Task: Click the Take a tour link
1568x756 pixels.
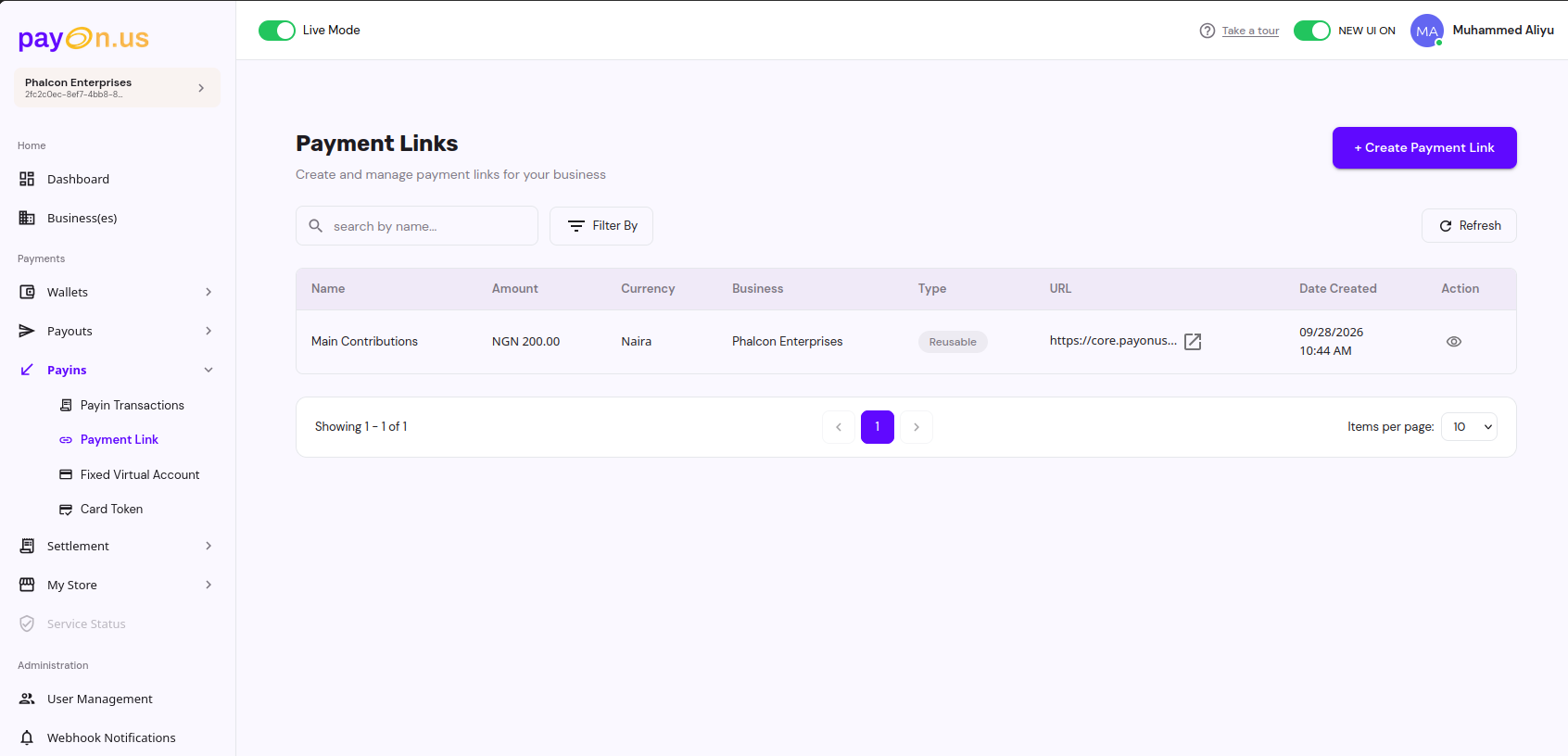Action: click(1250, 31)
